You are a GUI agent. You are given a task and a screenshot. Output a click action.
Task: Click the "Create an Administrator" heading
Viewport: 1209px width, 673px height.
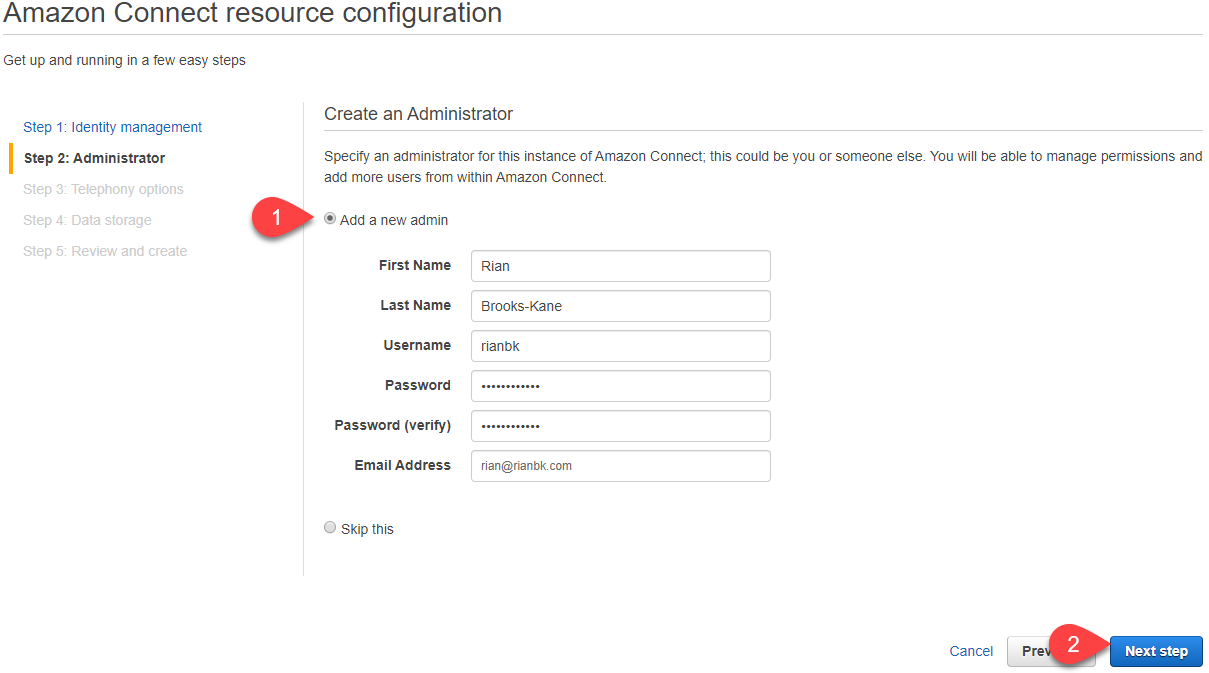[x=418, y=114]
